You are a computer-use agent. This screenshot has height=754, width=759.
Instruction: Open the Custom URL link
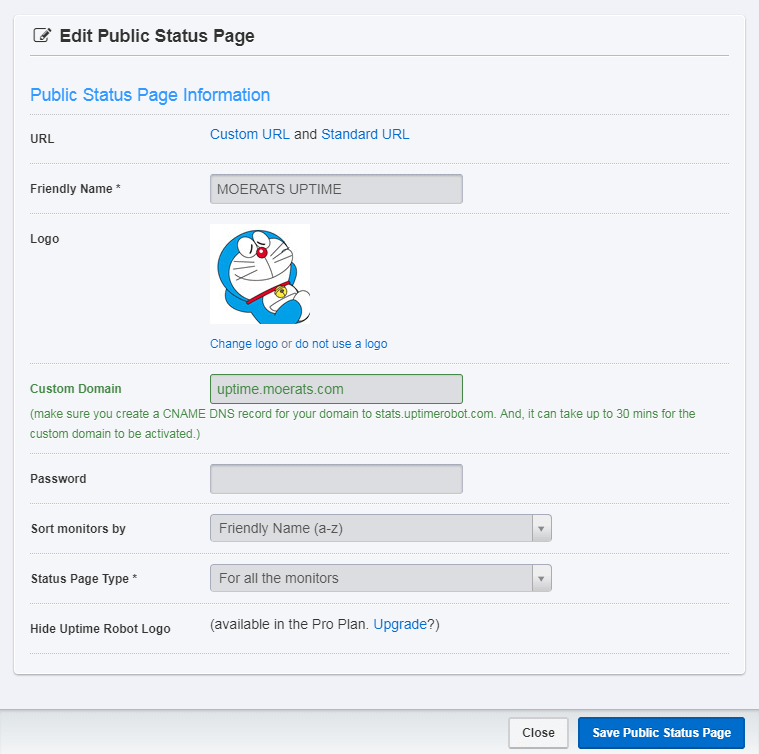250,134
